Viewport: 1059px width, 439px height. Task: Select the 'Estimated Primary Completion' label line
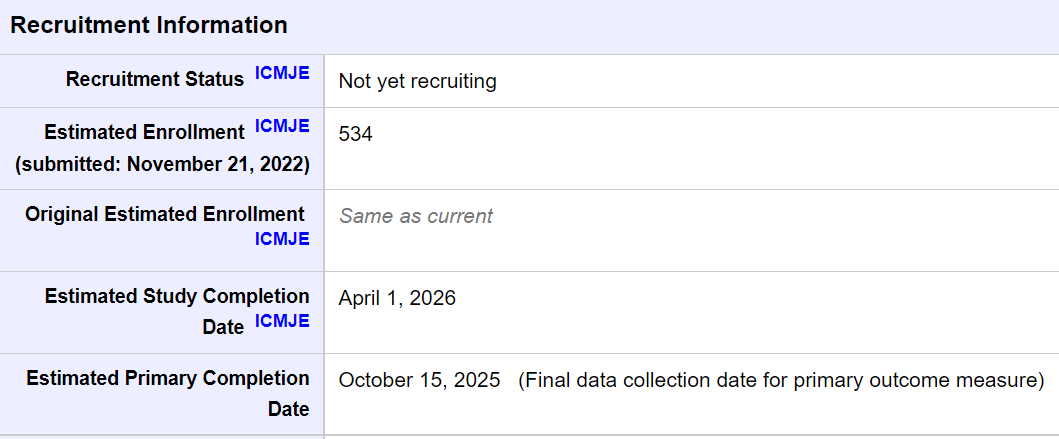167,378
